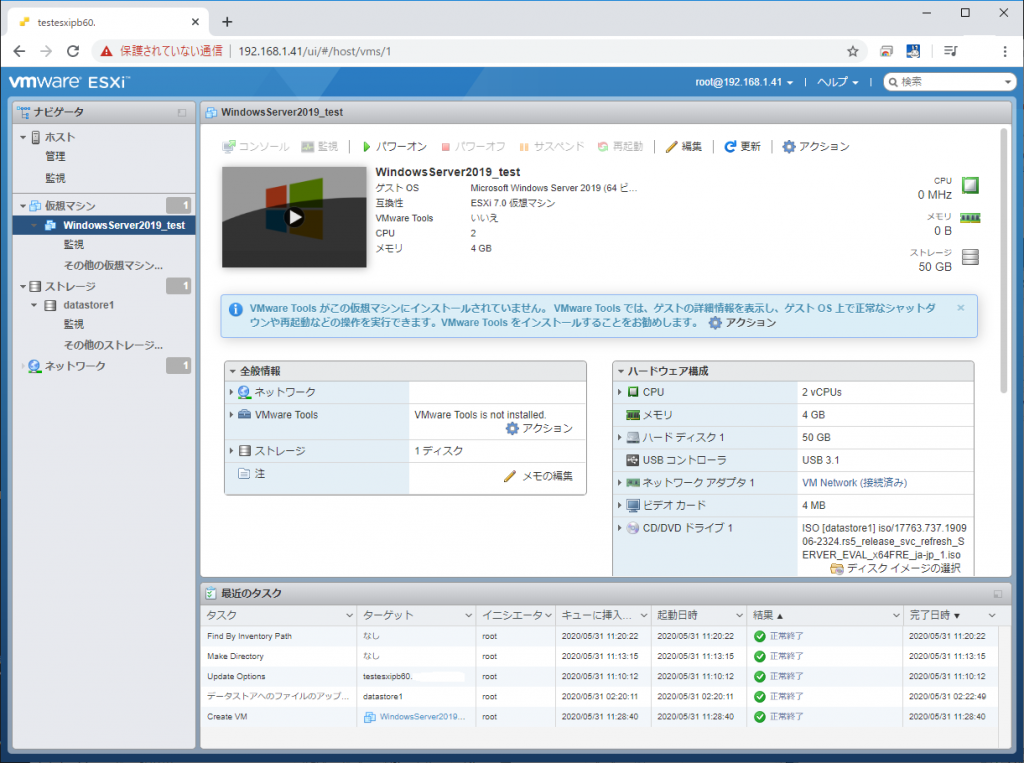Select Storage in navigator tree
The height and width of the screenshot is (763, 1024).
[70, 286]
